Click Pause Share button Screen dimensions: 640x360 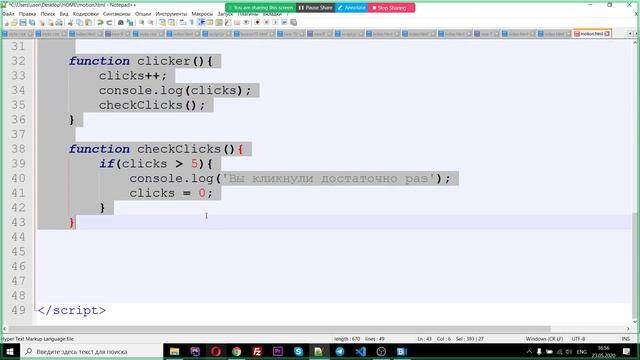pyautogui.click(x=315, y=8)
